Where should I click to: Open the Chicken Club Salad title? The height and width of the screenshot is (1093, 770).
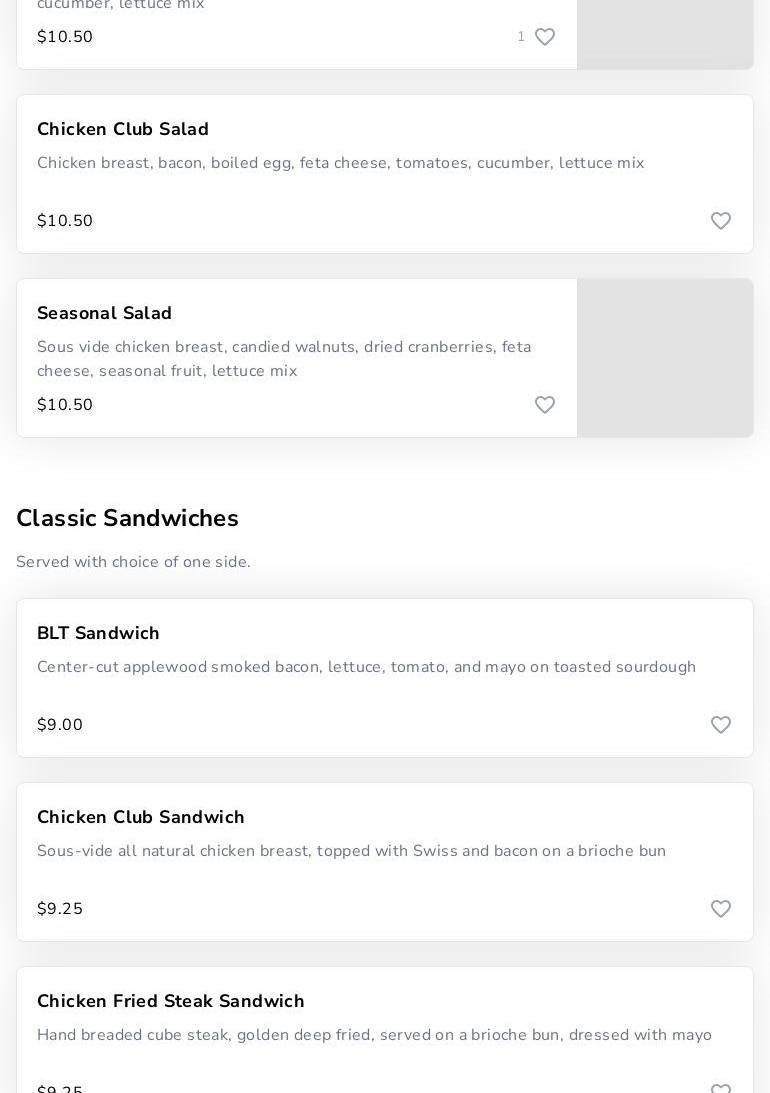[x=123, y=130]
